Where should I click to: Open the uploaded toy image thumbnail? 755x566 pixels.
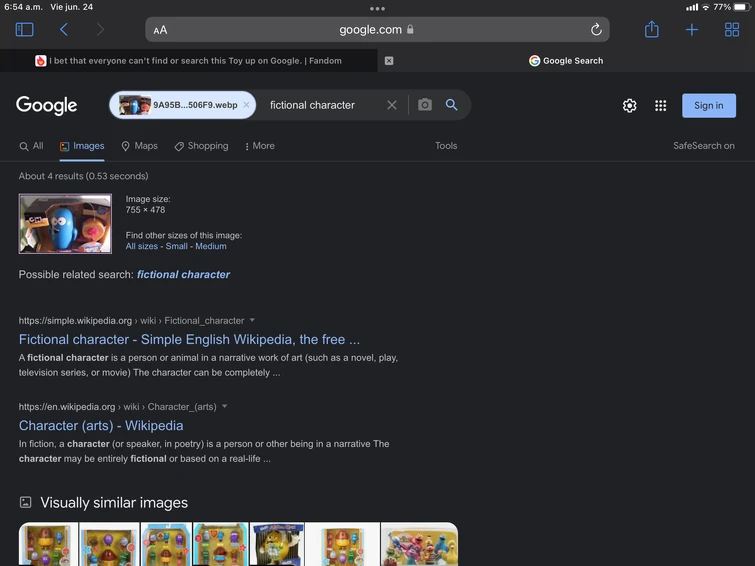tap(65, 224)
